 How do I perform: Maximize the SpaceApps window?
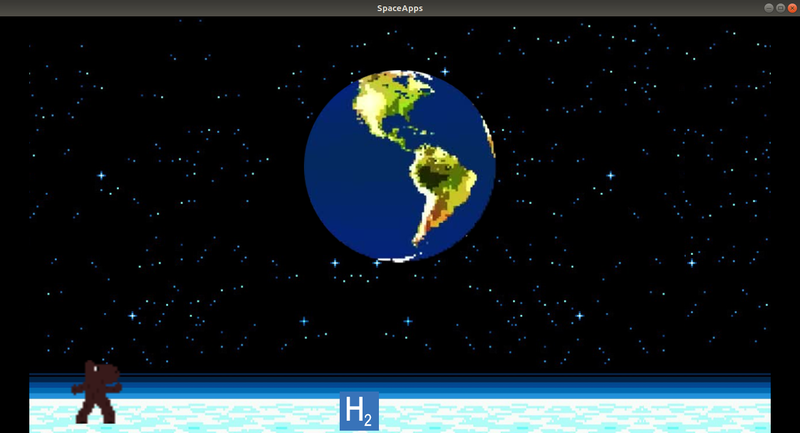[x=780, y=7]
